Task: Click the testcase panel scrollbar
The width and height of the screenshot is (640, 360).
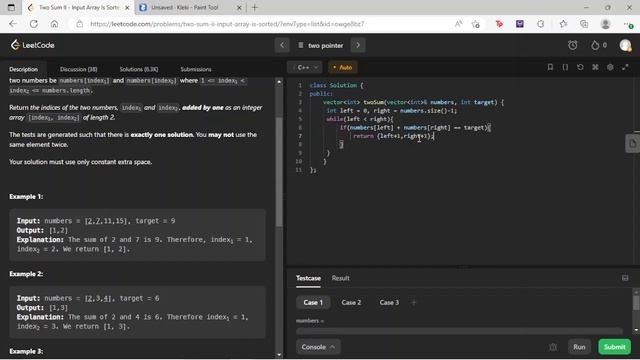Action: click(636, 303)
